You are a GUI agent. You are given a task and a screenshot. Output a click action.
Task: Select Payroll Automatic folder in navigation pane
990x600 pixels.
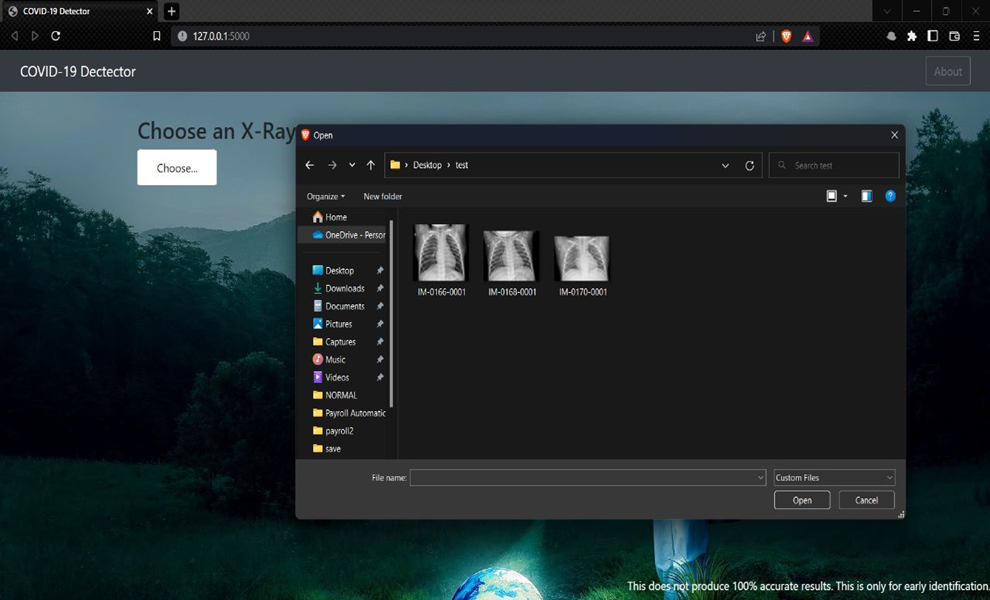coord(349,413)
